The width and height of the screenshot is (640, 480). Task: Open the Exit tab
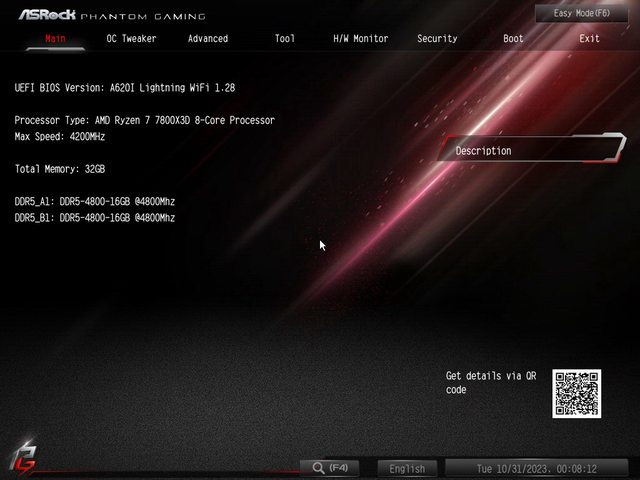(x=590, y=39)
